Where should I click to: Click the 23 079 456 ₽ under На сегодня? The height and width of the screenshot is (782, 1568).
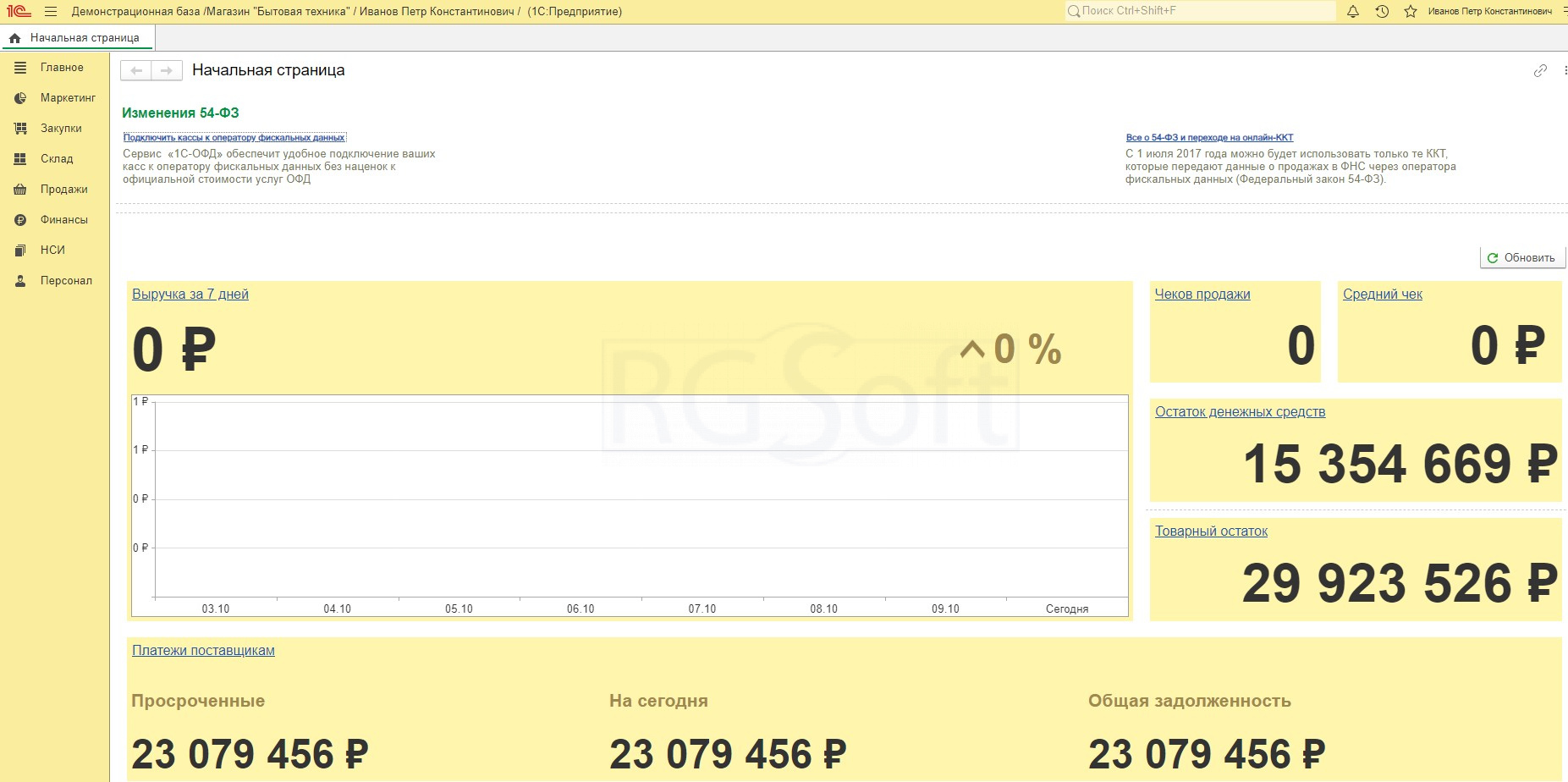tap(728, 754)
